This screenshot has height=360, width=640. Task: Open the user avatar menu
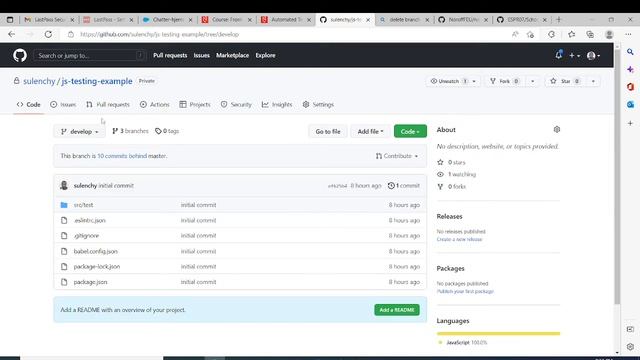pyautogui.click(x=593, y=56)
